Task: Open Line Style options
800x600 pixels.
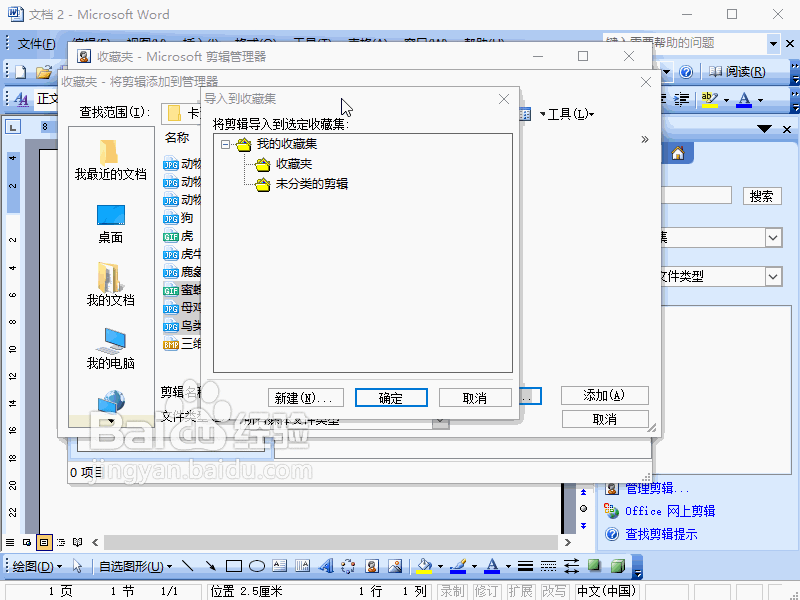Action: click(525, 566)
